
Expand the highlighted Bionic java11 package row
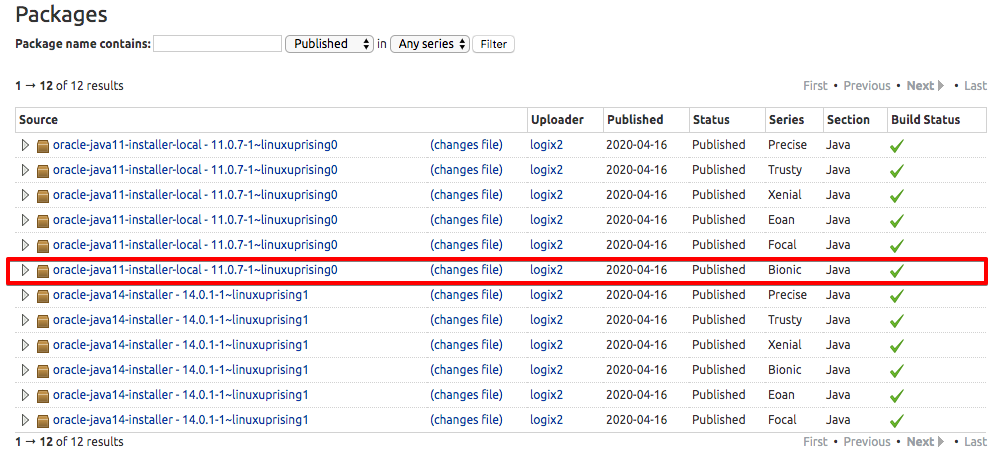pos(26,270)
